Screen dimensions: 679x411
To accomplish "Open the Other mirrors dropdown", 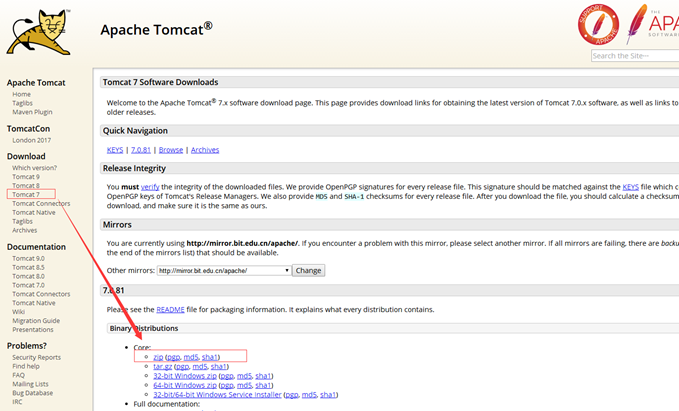I will pyautogui.click(x=224, y=270).
